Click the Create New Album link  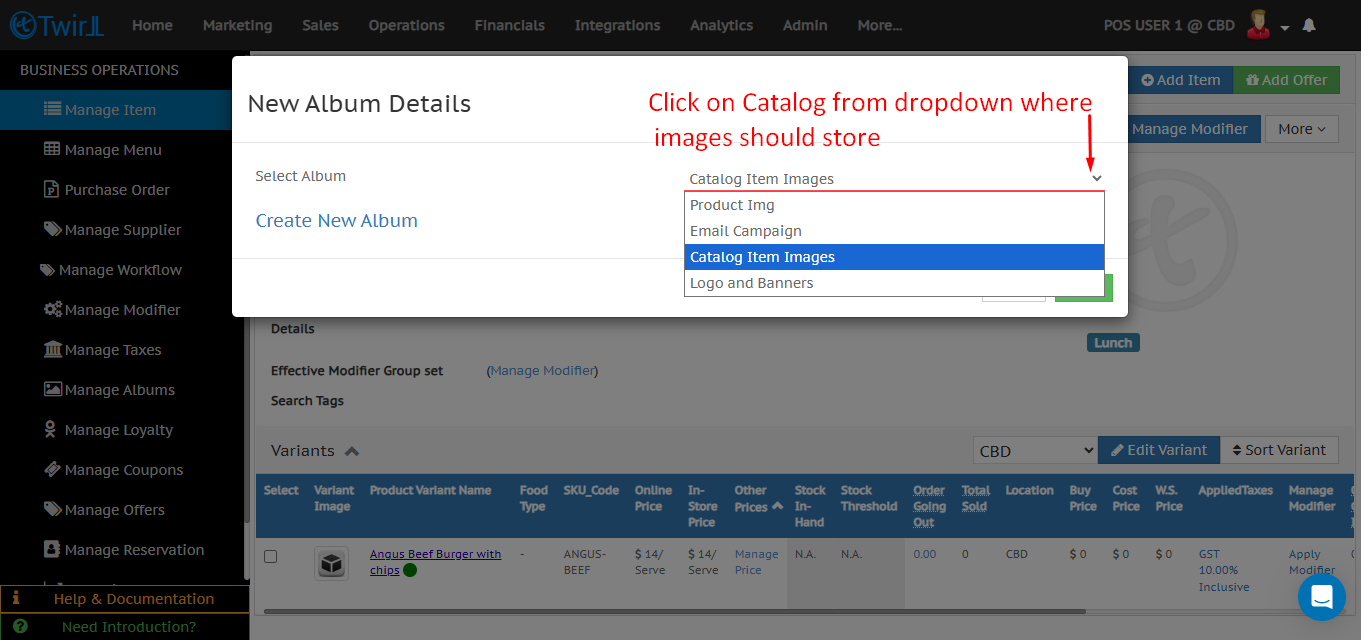(336, 220)
